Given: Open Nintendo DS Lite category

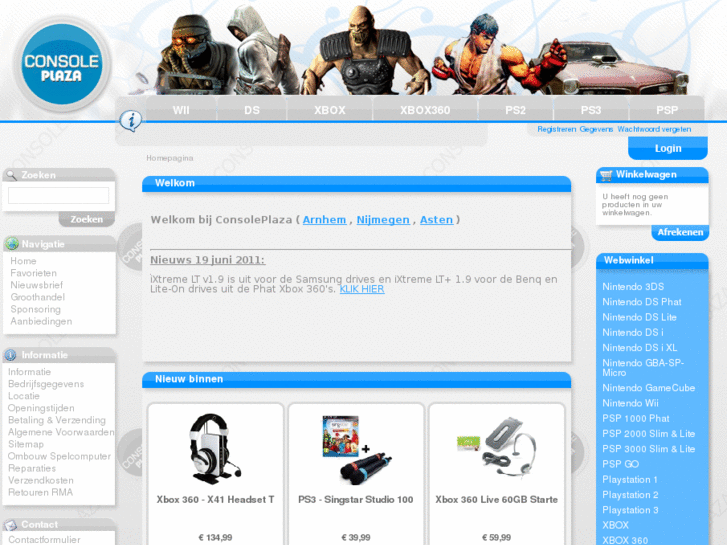Looking at the screenshot, I should point(639,317).
